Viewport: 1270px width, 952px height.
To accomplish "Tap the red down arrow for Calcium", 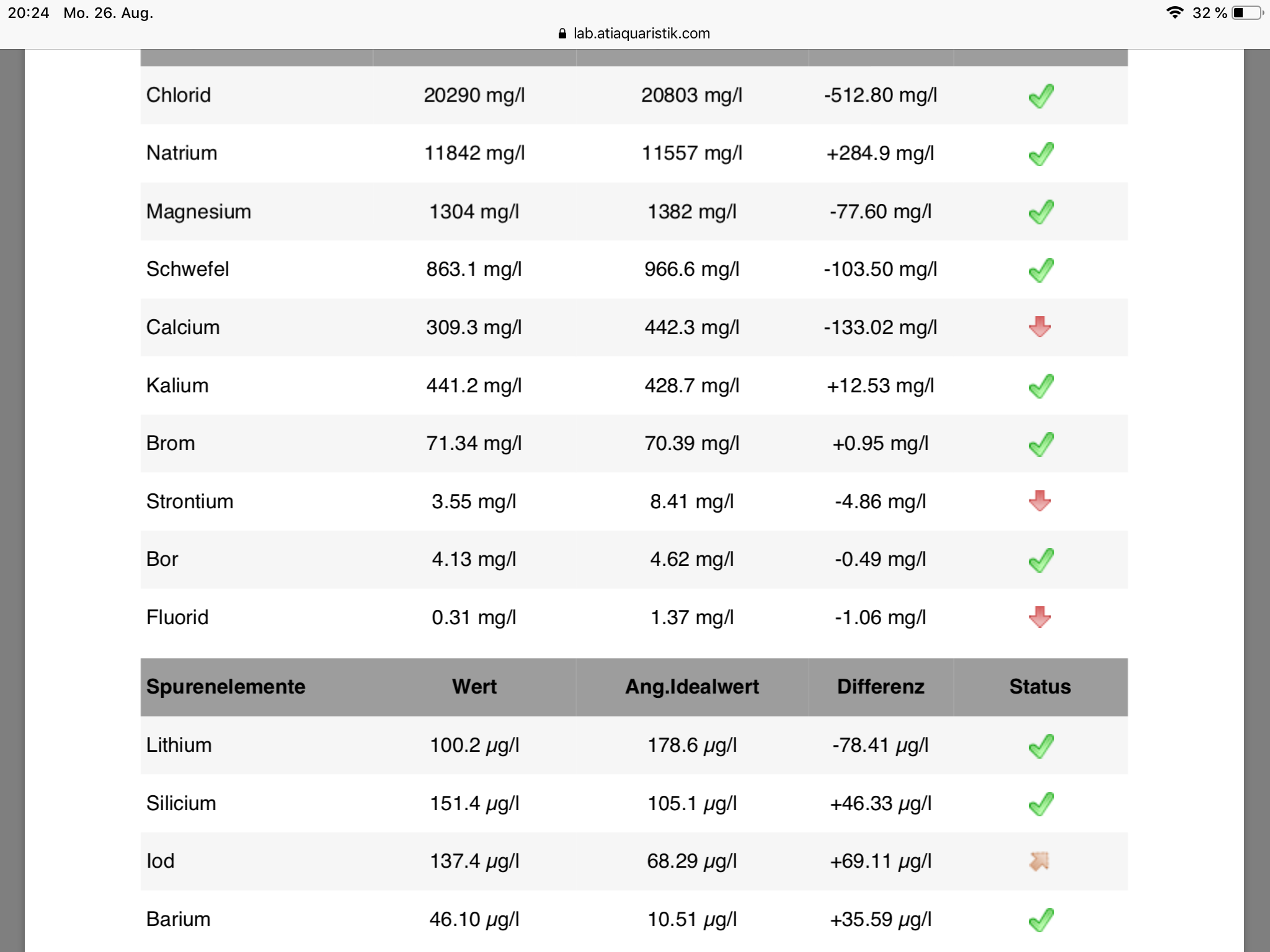I will (1039, 327).
